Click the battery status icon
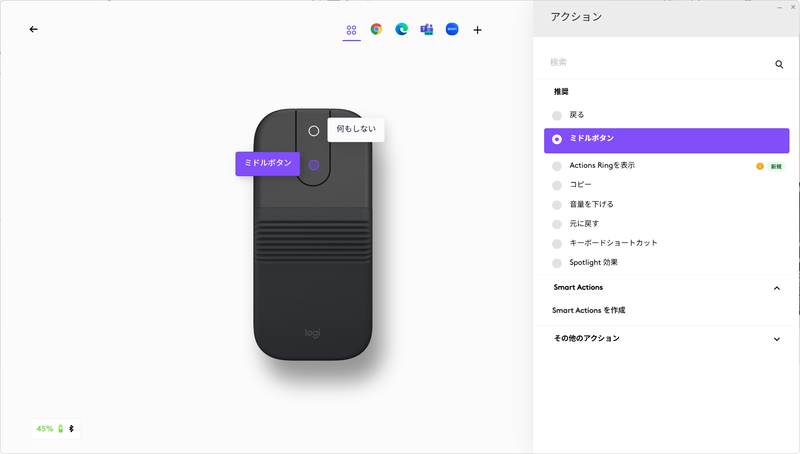This screenshot has height=454, width=800. click(x=61, y=428)
